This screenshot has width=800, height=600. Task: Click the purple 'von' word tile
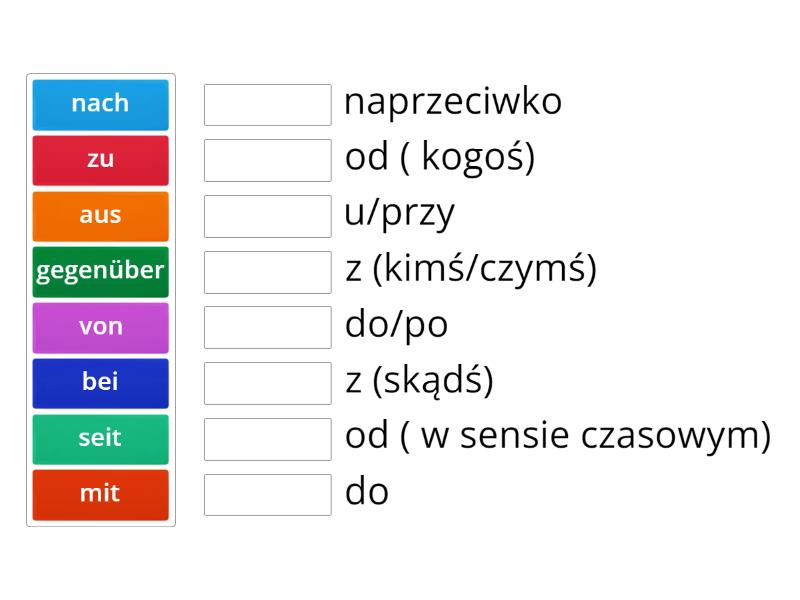point(100,327)
